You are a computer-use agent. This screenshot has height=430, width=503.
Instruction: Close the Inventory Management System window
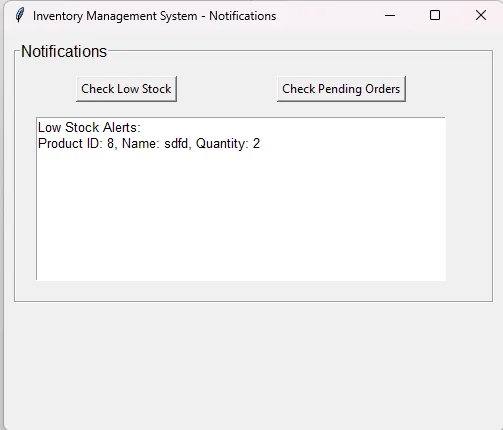click(481, 15)
